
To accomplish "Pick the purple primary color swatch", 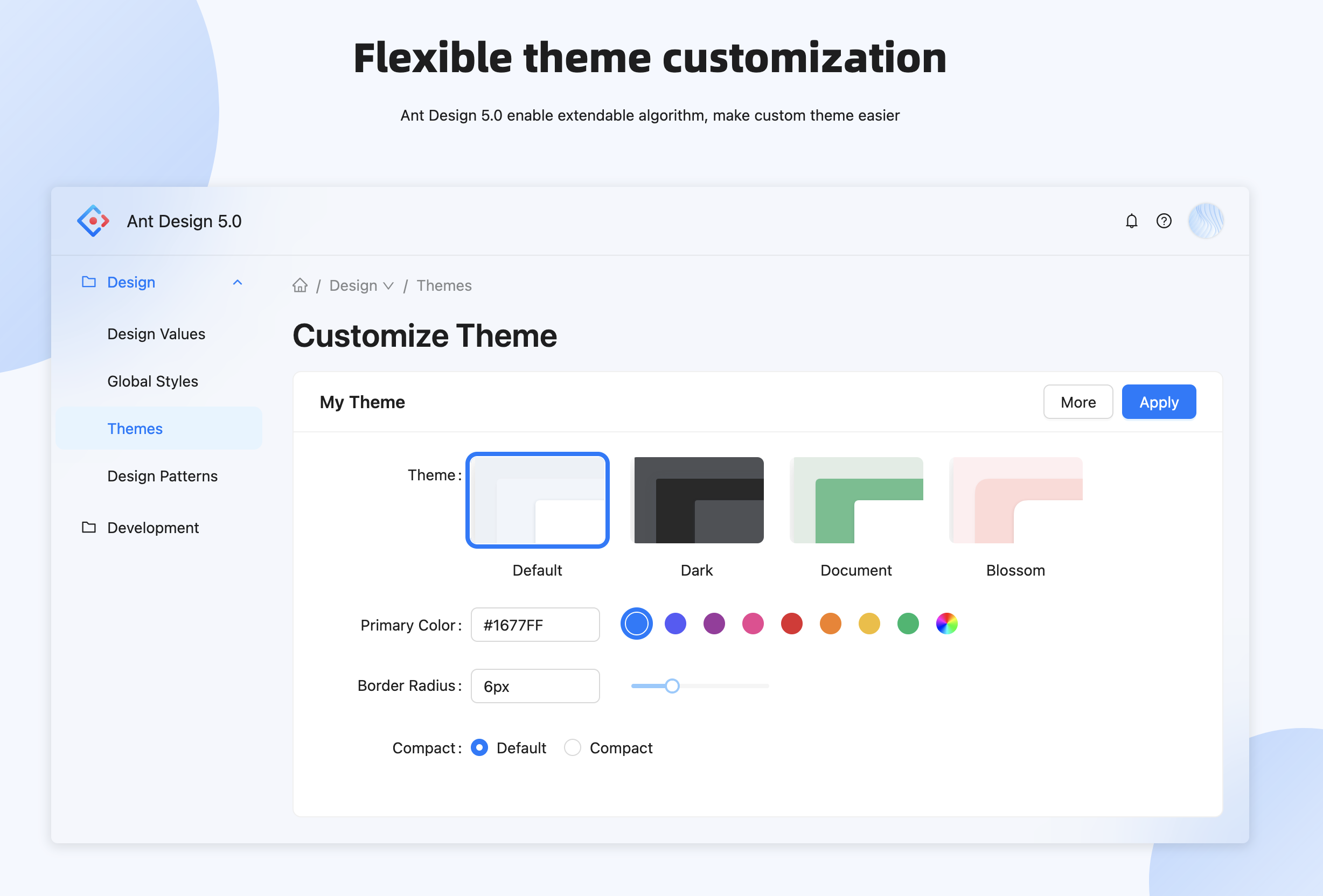I will point(714,624).
